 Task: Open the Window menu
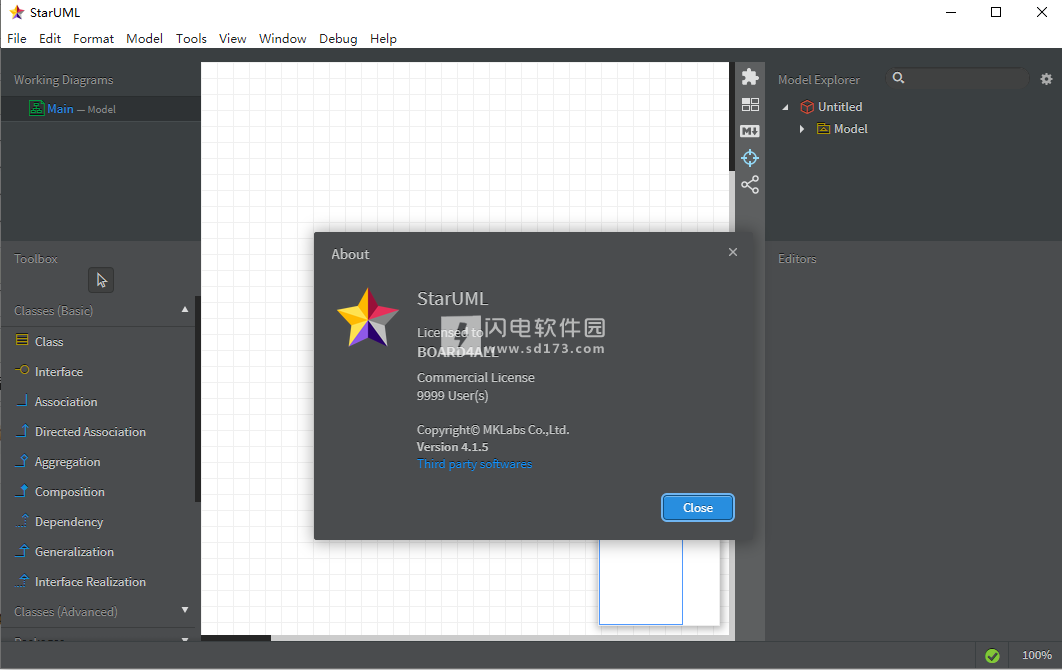coord(282,39)
